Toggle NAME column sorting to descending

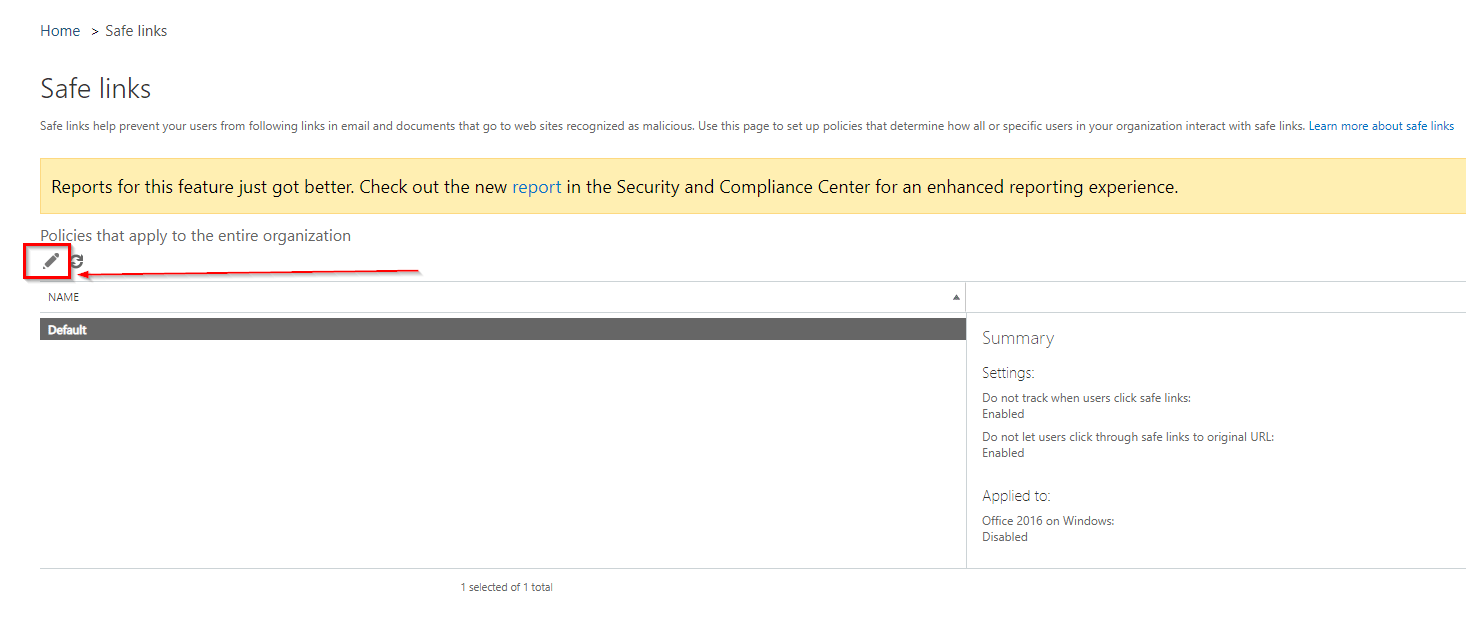tap(956, 297)
